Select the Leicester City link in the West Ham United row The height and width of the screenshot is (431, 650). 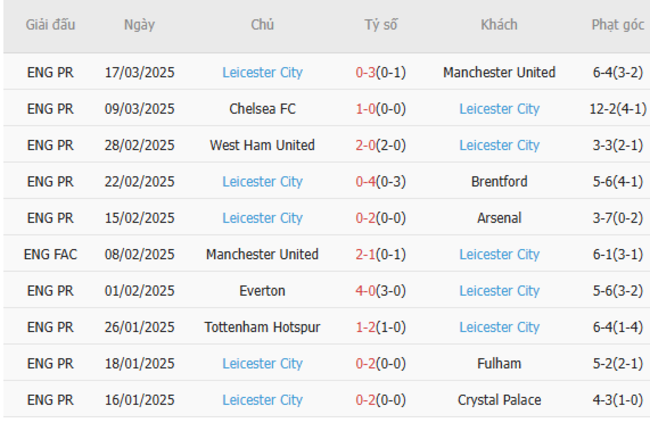point(499,145)
